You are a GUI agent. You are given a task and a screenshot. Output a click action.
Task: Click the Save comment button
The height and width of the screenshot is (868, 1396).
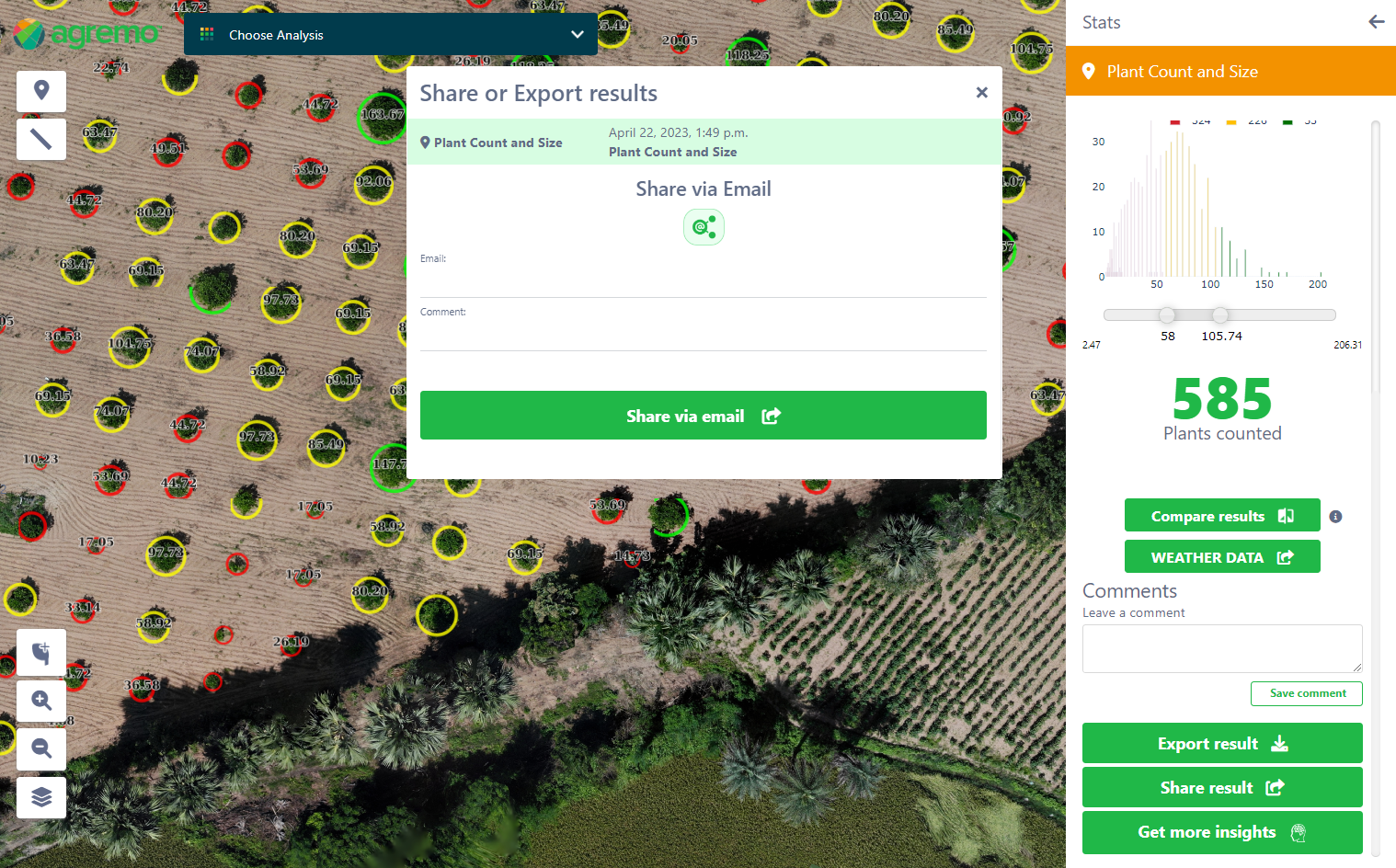1306,694
